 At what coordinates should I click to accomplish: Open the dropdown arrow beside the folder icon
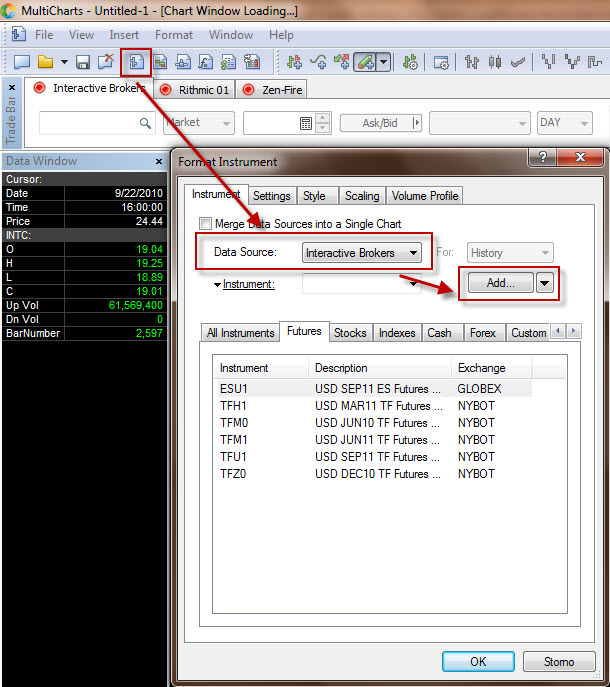point(64,62)
